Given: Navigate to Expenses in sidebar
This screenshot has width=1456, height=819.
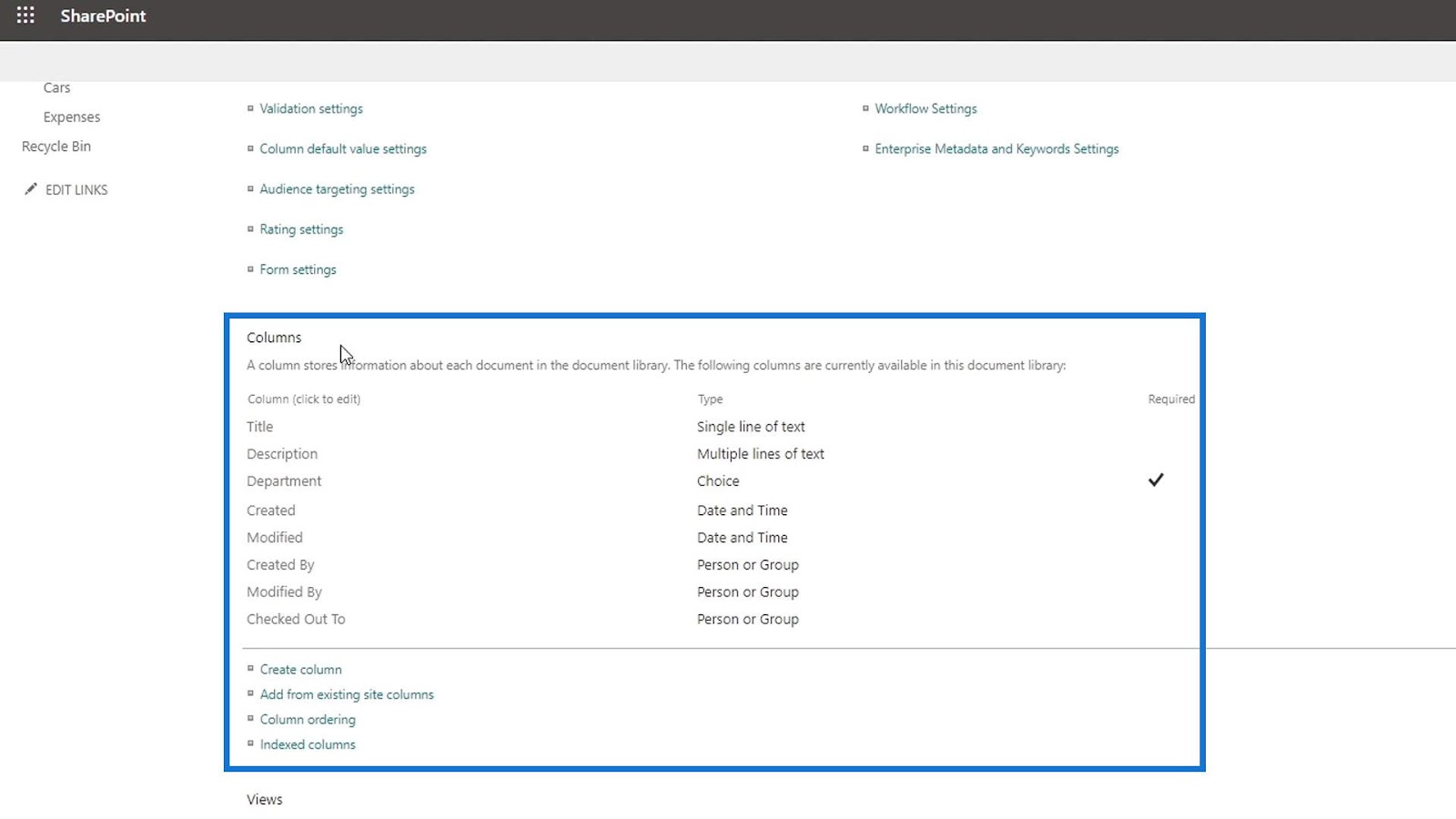Looking at the screenshot, I should coord(72,116).
